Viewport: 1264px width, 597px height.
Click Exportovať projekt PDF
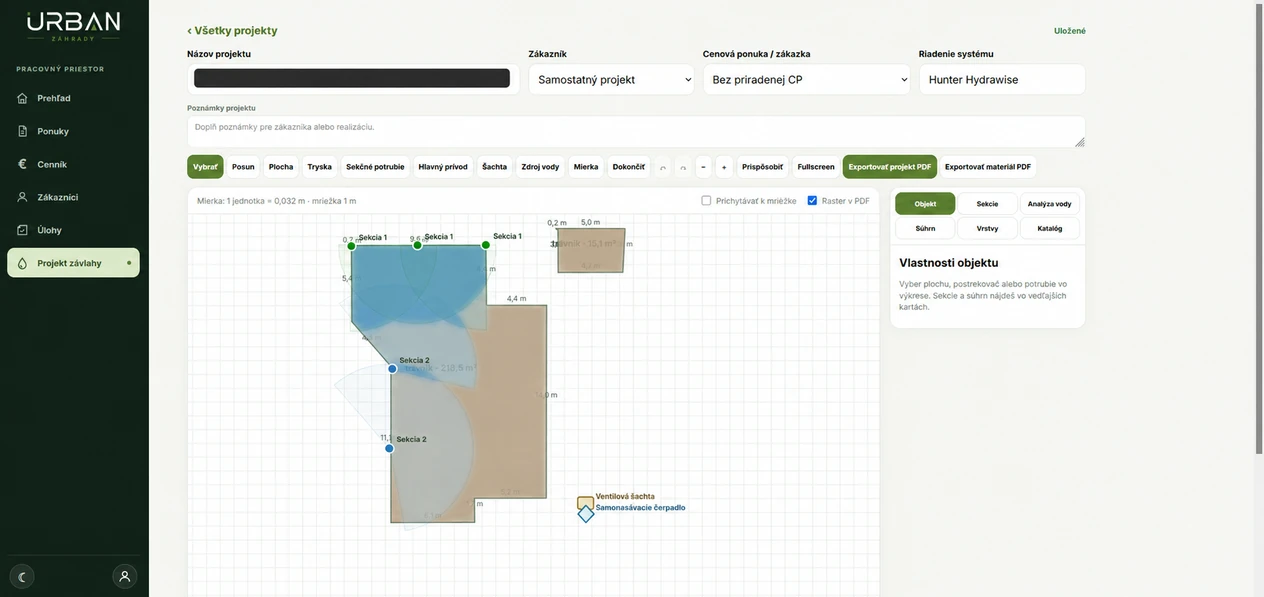(890, 167)
